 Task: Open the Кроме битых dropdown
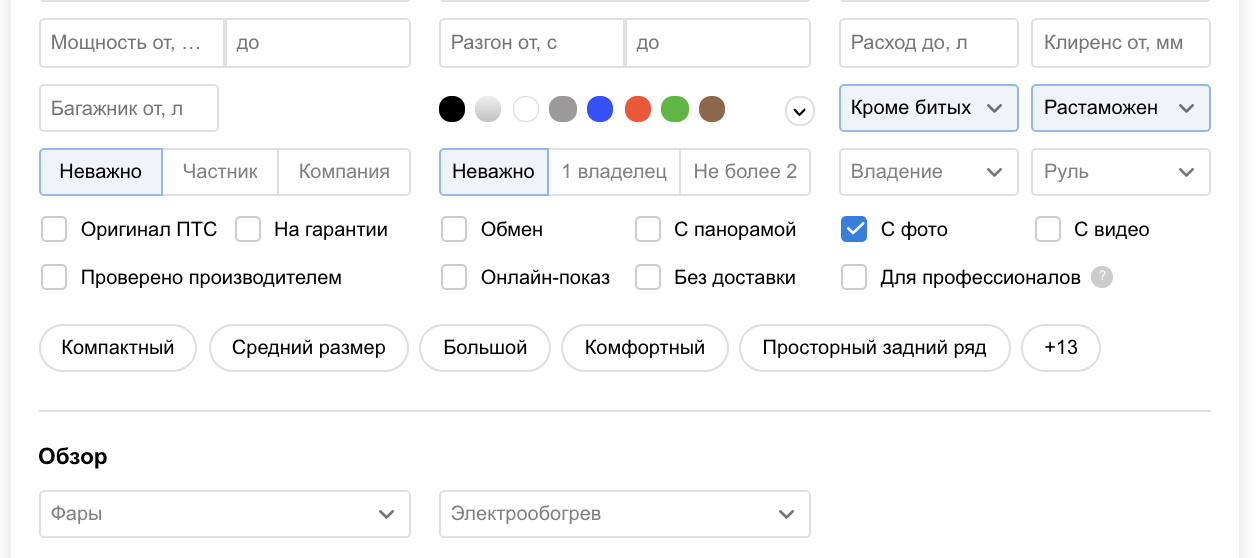tap(929, 108)
